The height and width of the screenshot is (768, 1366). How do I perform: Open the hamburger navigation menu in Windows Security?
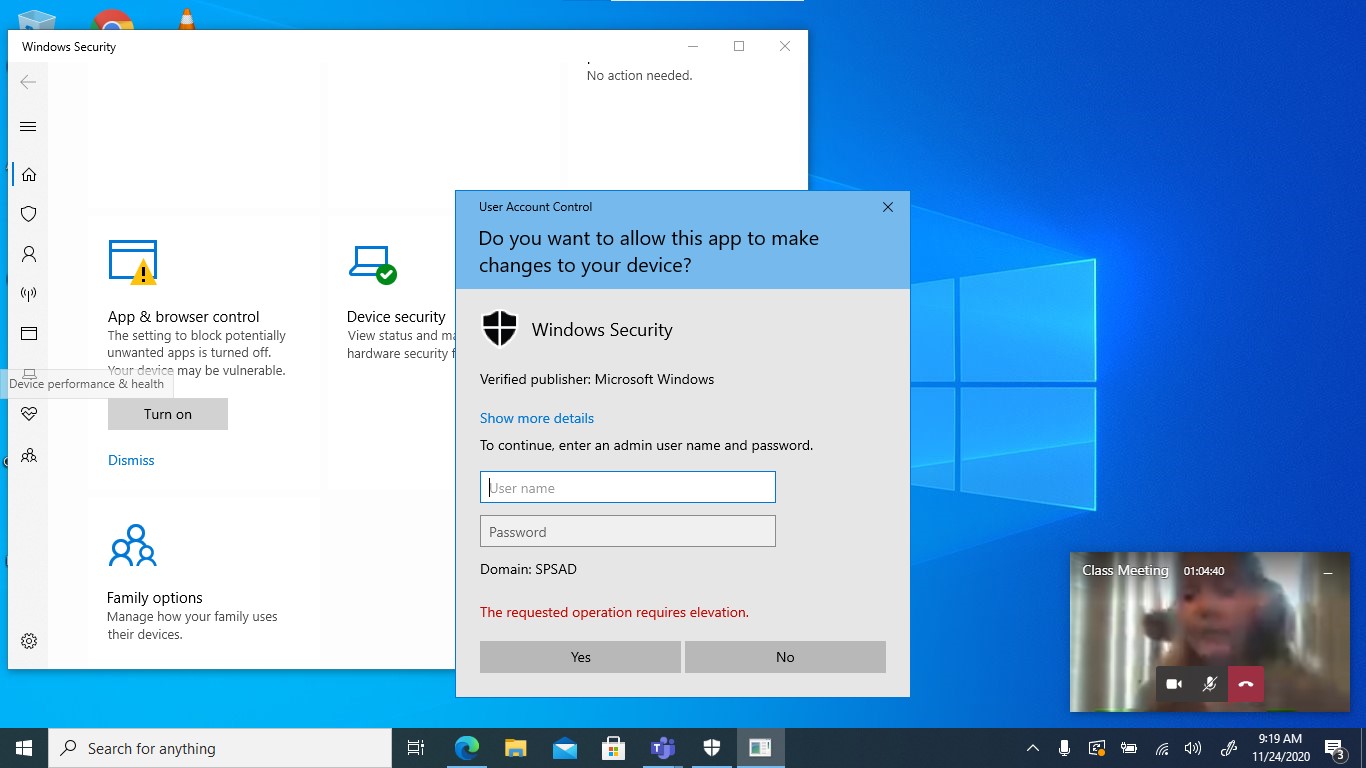click(x=28, y=126)
